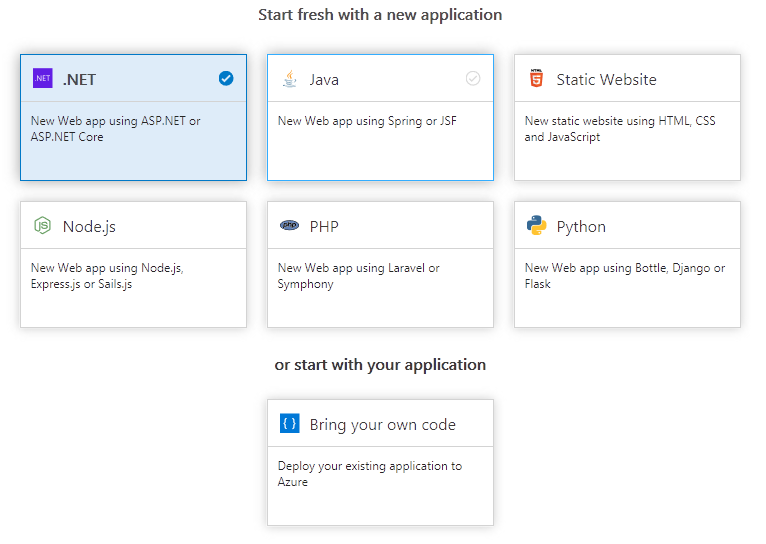Click 'New Web app using ASP.NET or ASP.NET Core' text
This screenshot has width=766, height=544.
click(116, 129)
